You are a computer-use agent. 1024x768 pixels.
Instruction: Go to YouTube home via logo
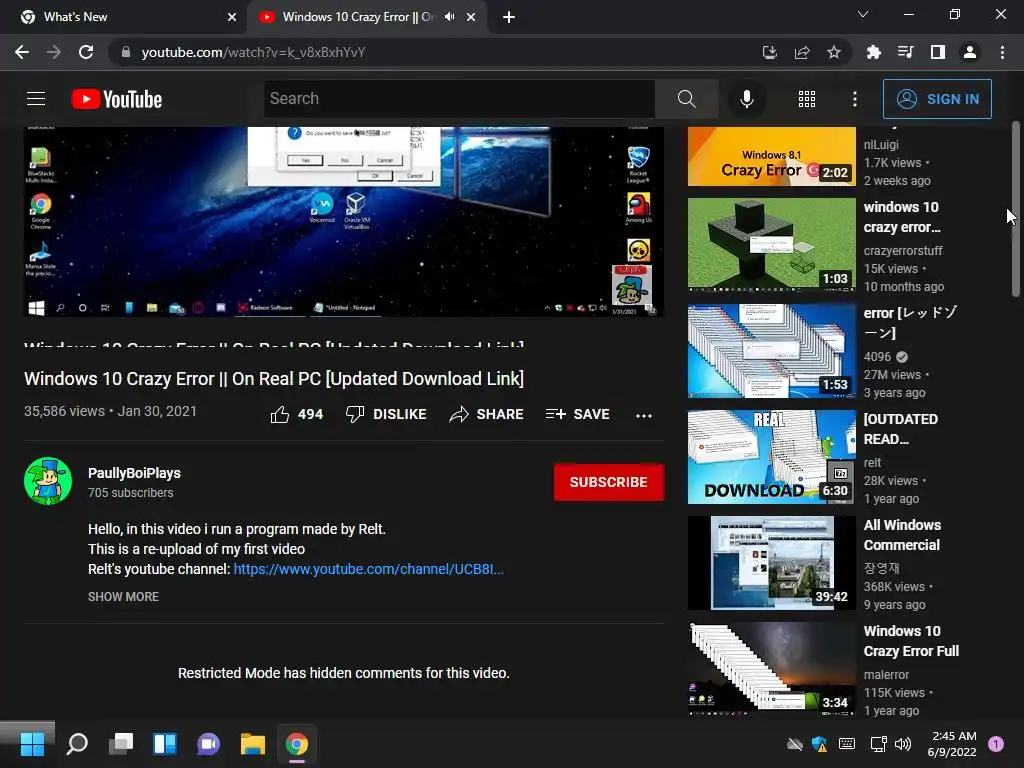pos(117,99)
